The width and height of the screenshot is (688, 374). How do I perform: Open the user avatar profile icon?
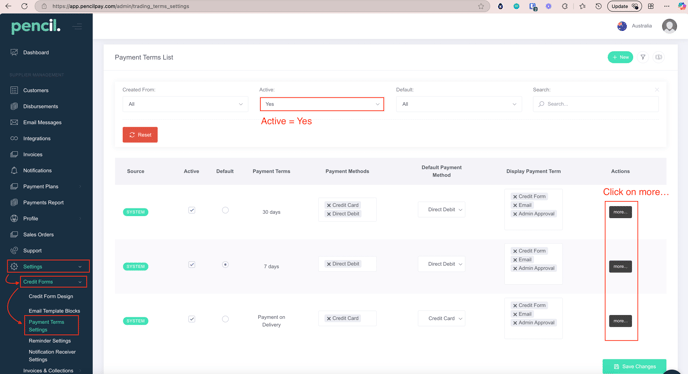(669, 26)
